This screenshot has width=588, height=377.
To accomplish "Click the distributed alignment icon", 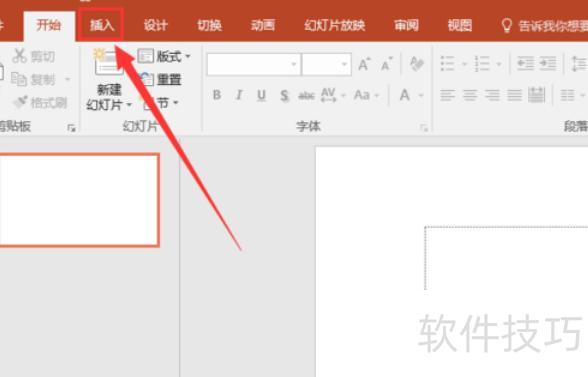I will click(536, 95).
